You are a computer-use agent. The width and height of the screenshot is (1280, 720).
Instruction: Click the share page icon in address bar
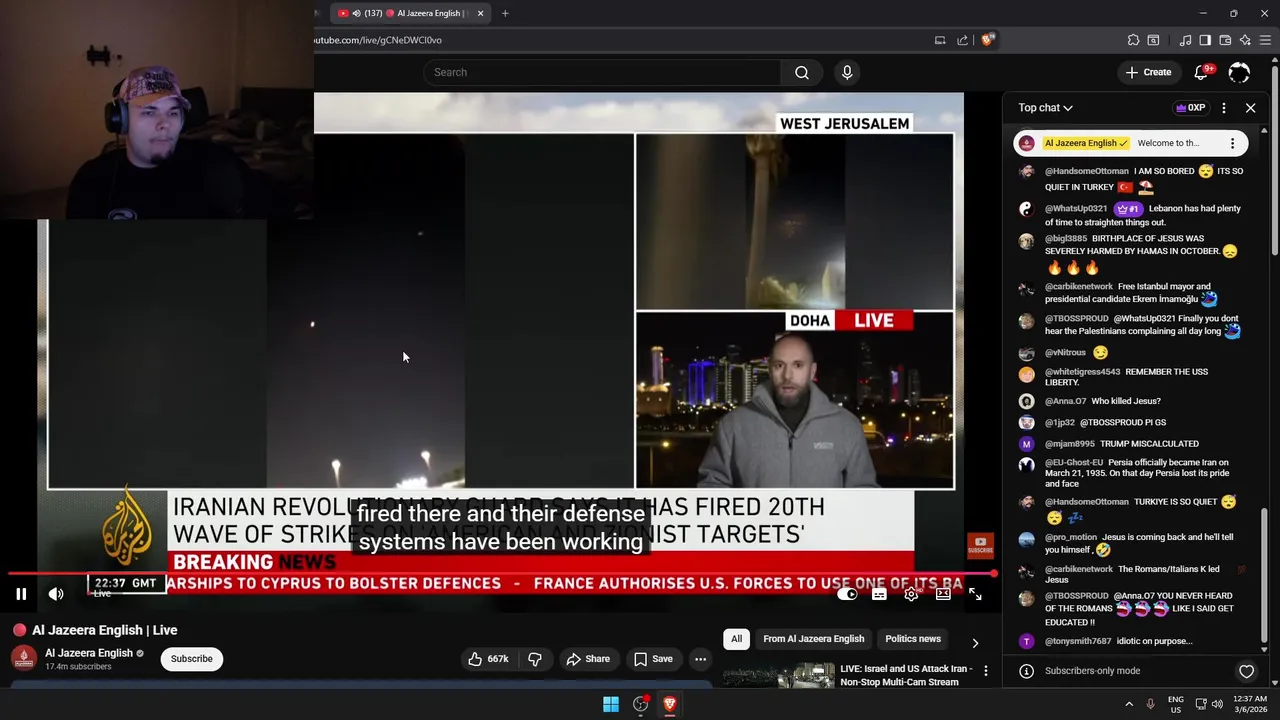click(x=962, y=40)
